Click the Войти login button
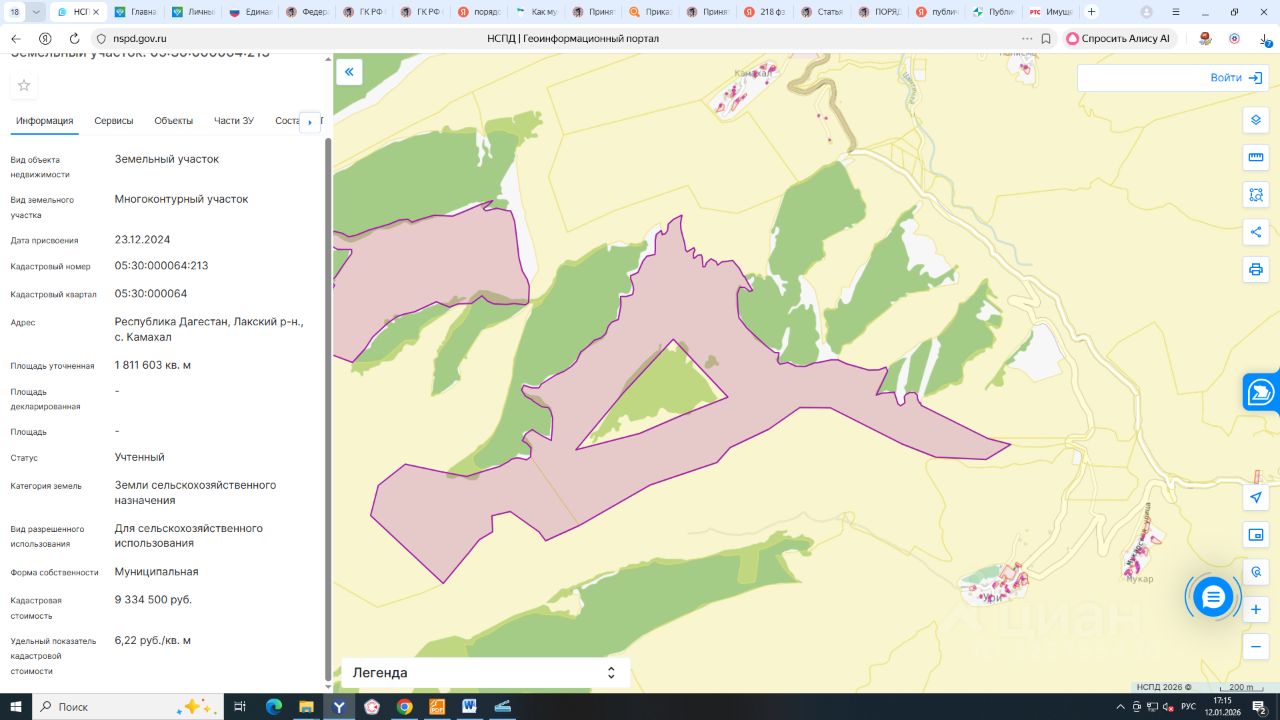The height and width of the screenshot is (720, 1280). [1235, 78]
